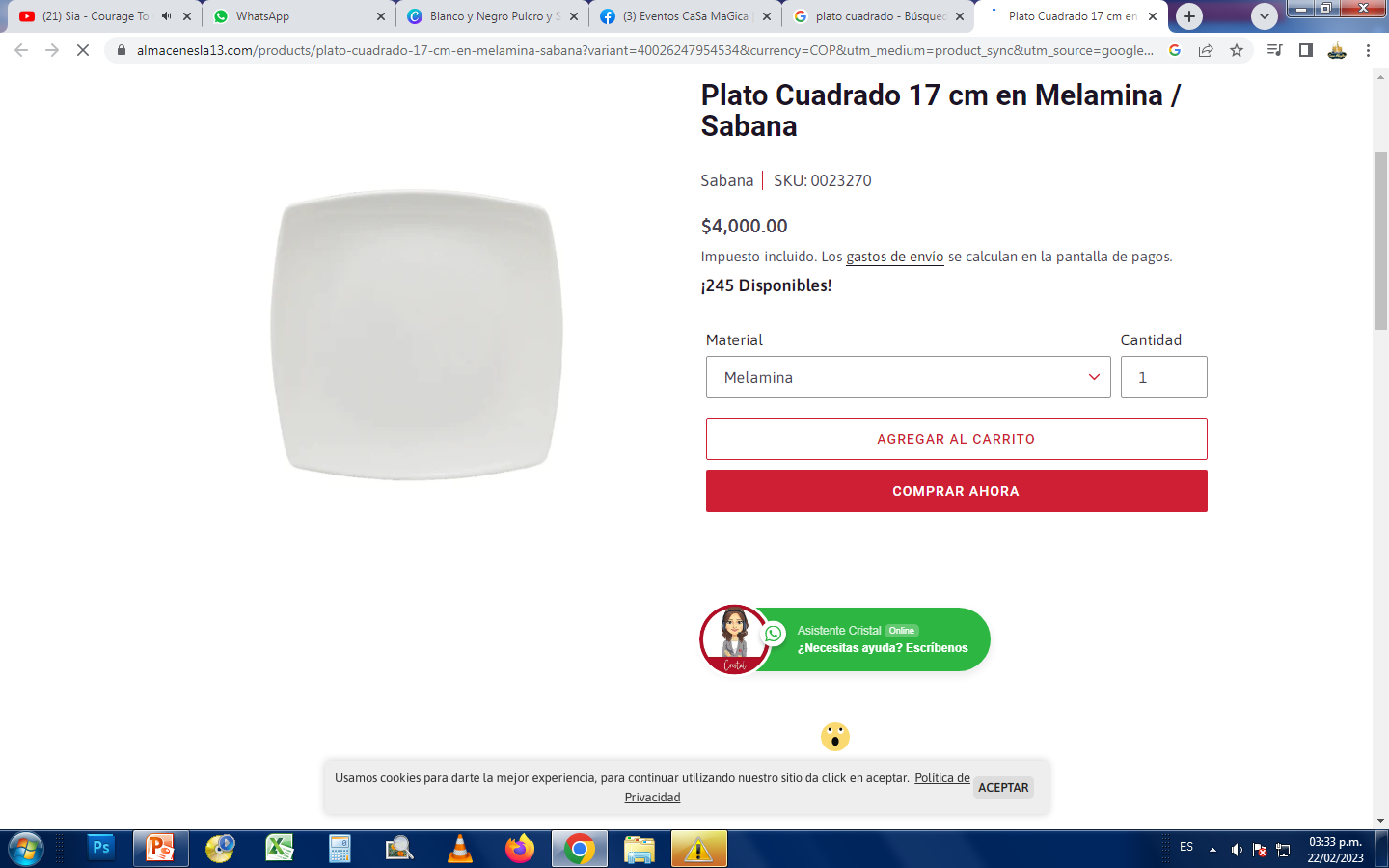Open the browser side panel icon
1389x868 pixels.
click(1305, 50)
